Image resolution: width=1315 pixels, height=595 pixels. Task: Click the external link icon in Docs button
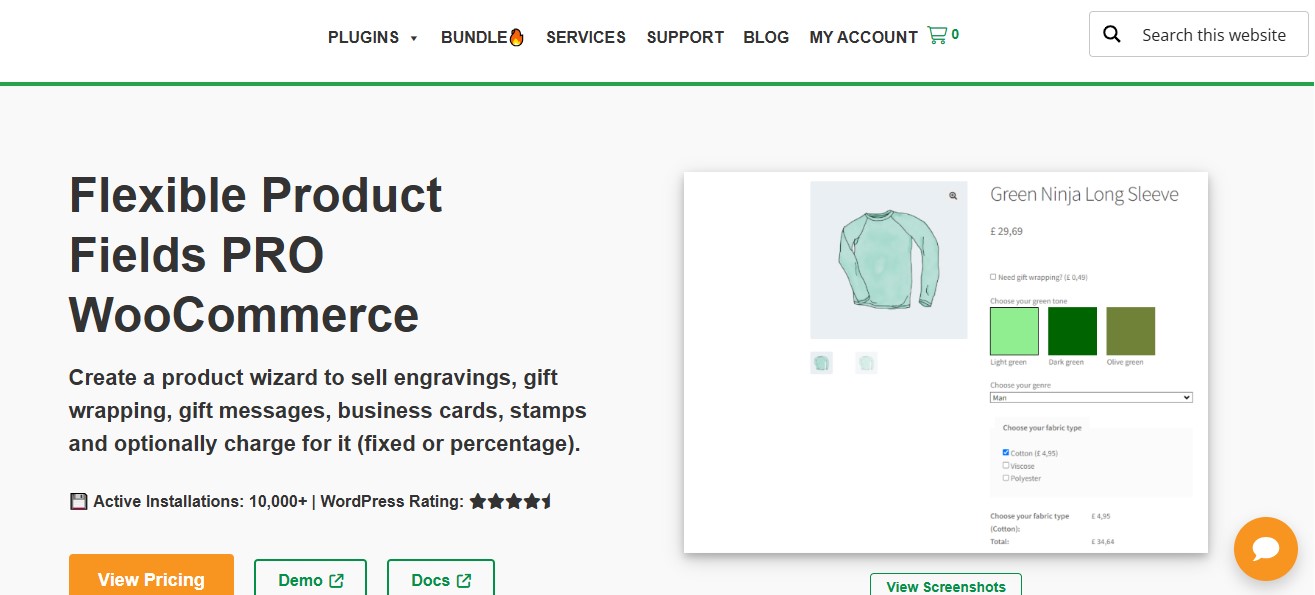pos(461,580)
